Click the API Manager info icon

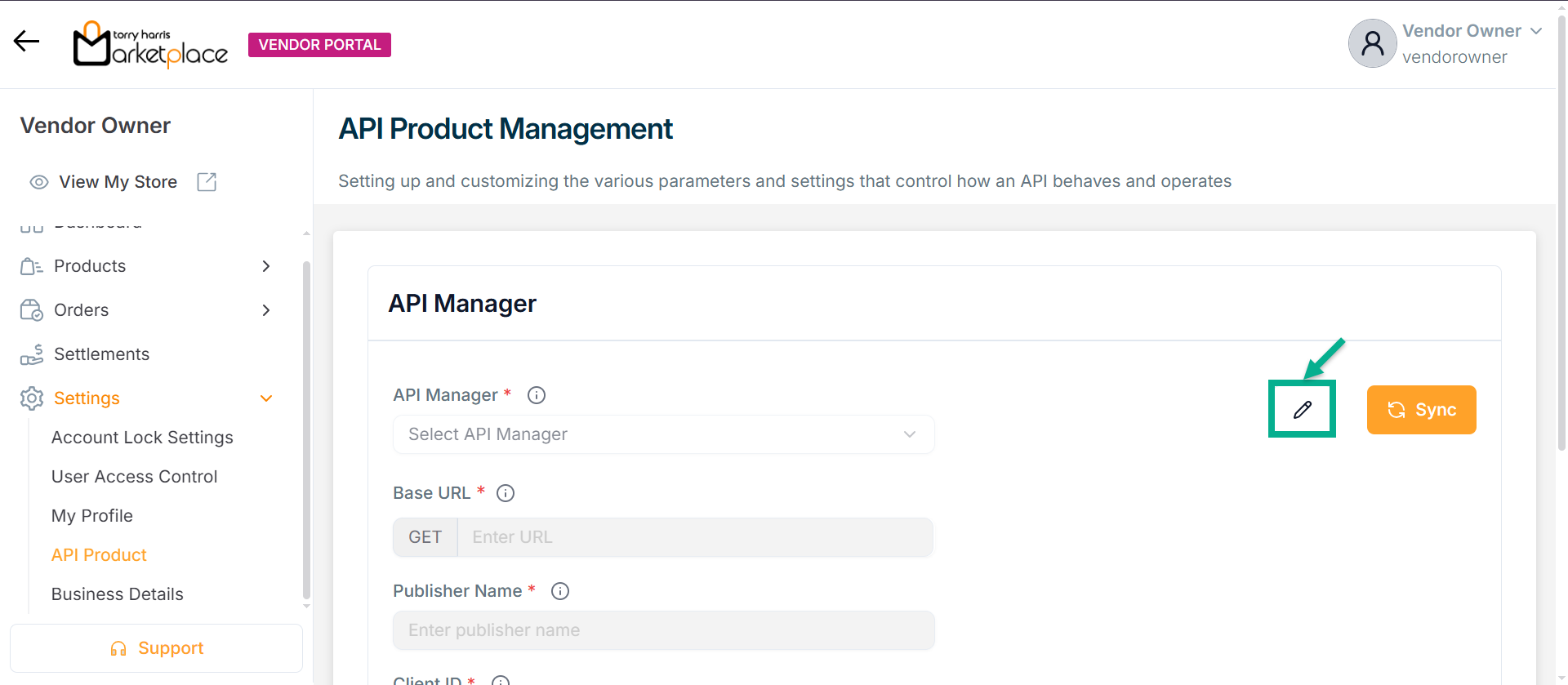[x=537, y=395]
